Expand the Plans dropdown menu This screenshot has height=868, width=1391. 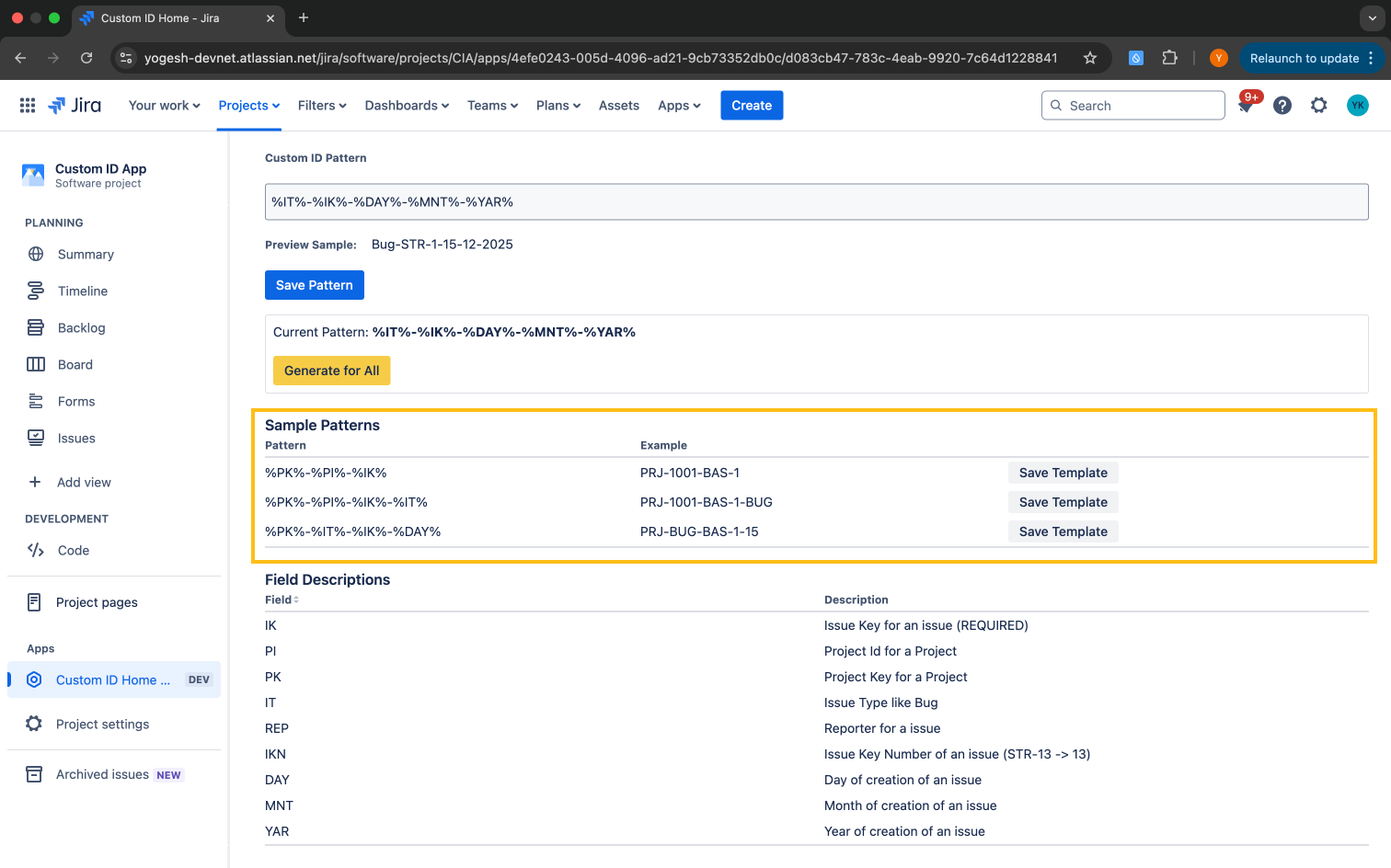[x=558, y=106]
